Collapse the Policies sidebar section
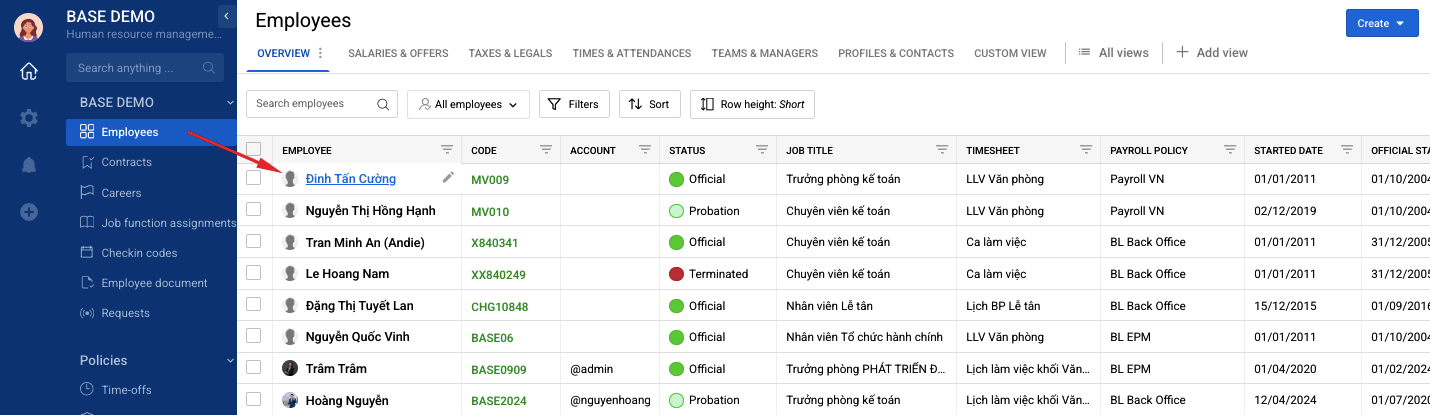This screenshot has height=415, width=1430. [229, 361]
